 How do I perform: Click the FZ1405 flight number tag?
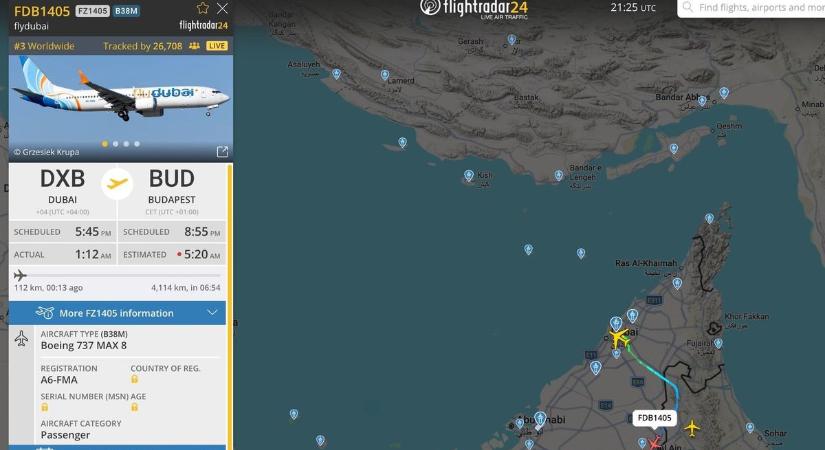92,11
